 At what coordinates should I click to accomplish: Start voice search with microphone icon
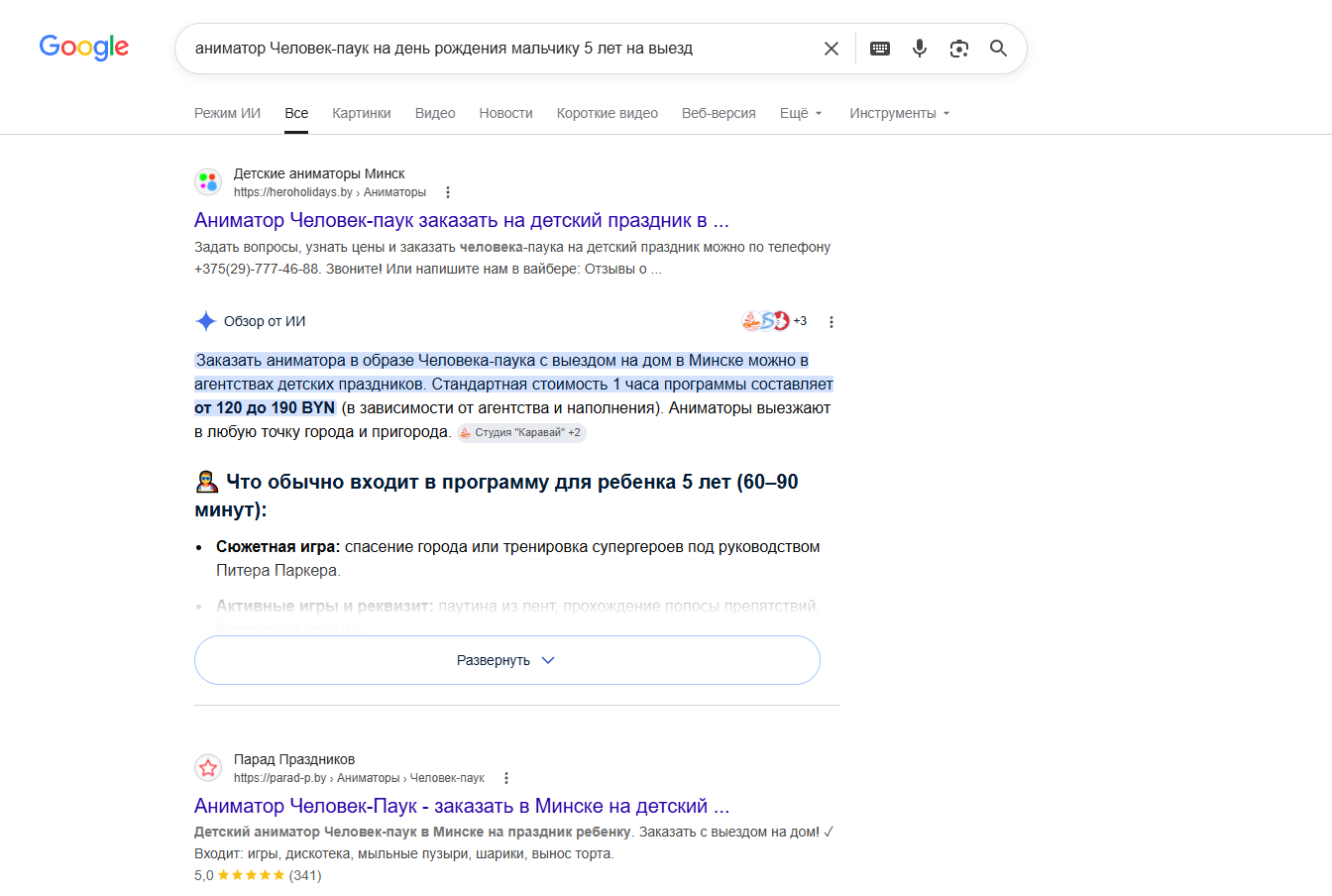click(920, 49)
